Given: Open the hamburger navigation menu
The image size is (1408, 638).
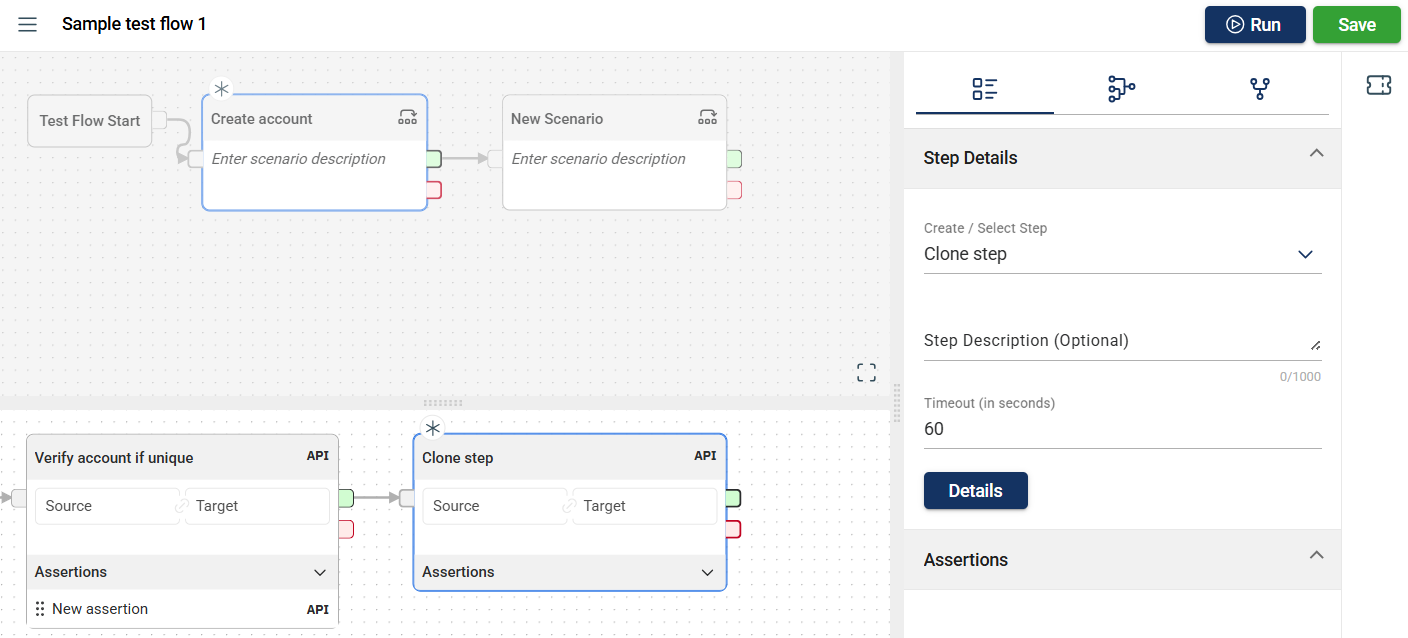Looking at the screenshot, I should (x=27, y=24).
